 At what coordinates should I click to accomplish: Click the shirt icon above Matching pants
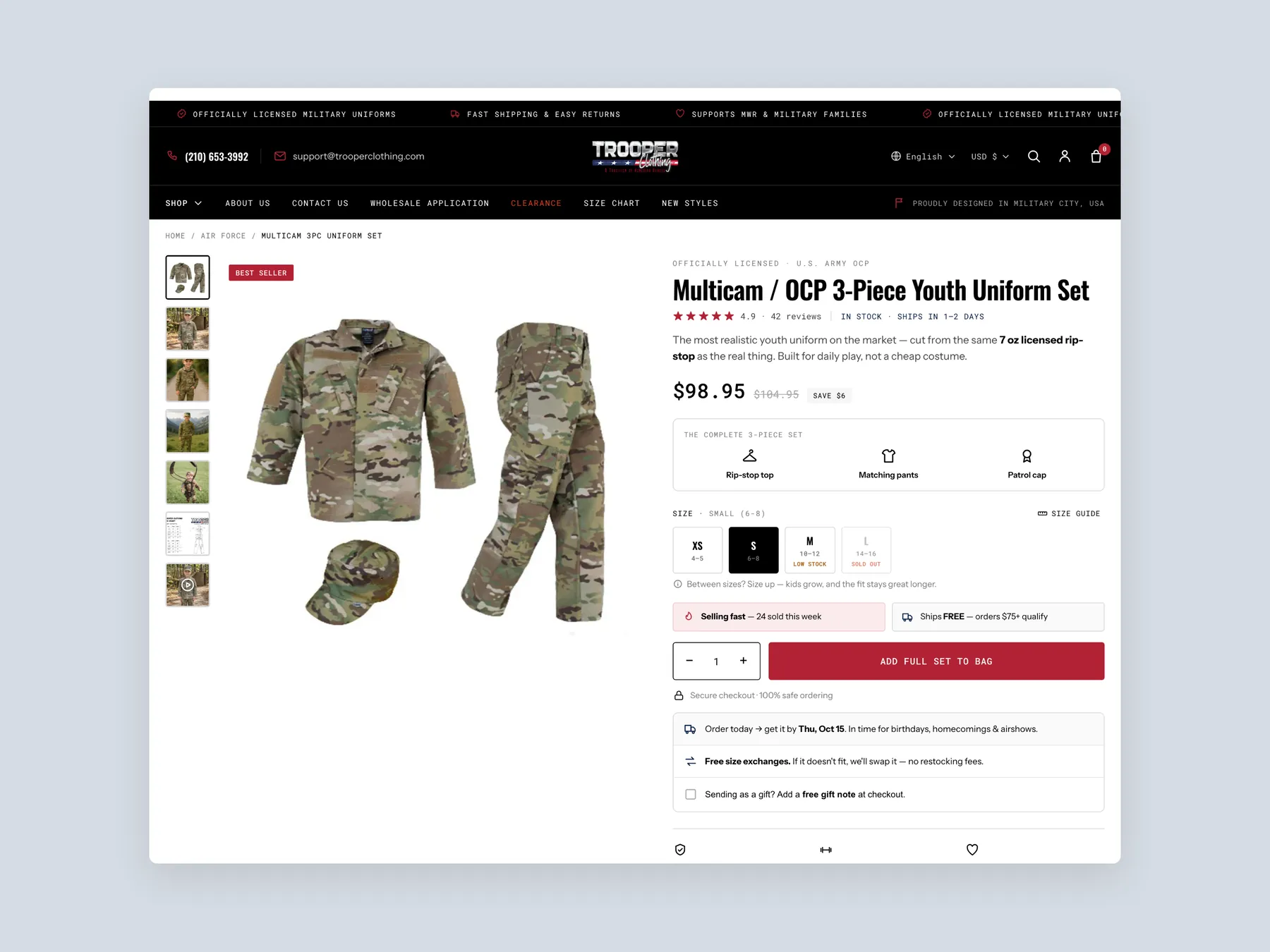[x=888, y=456]
